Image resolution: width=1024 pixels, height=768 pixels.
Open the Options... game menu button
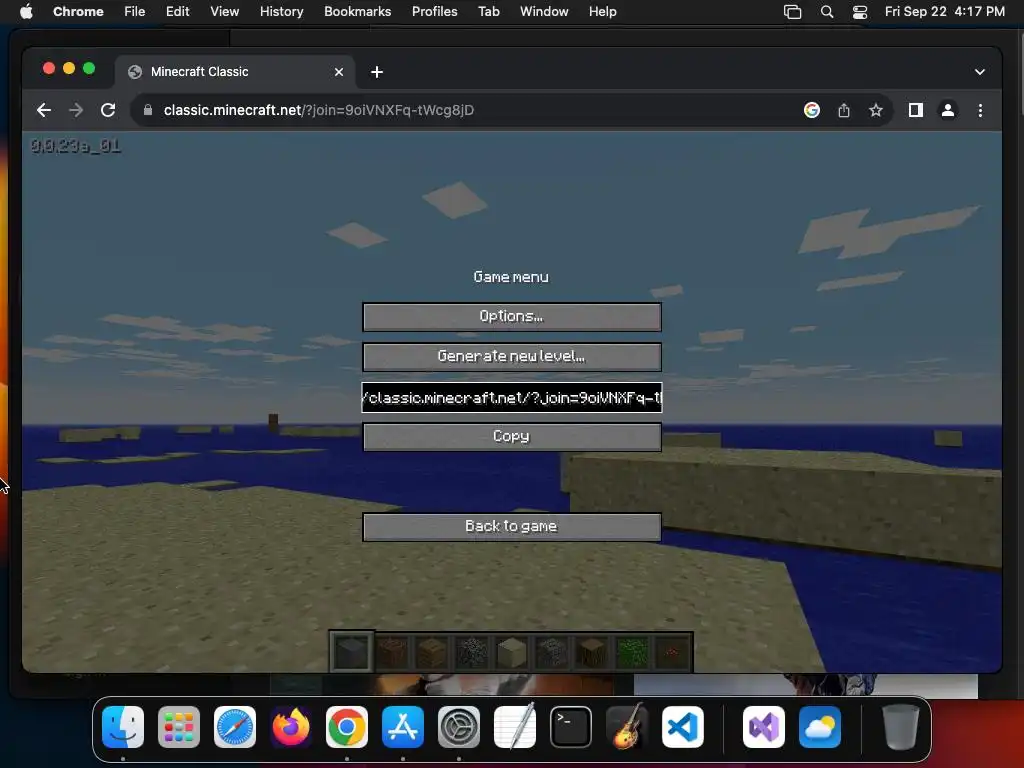[512, 317]
